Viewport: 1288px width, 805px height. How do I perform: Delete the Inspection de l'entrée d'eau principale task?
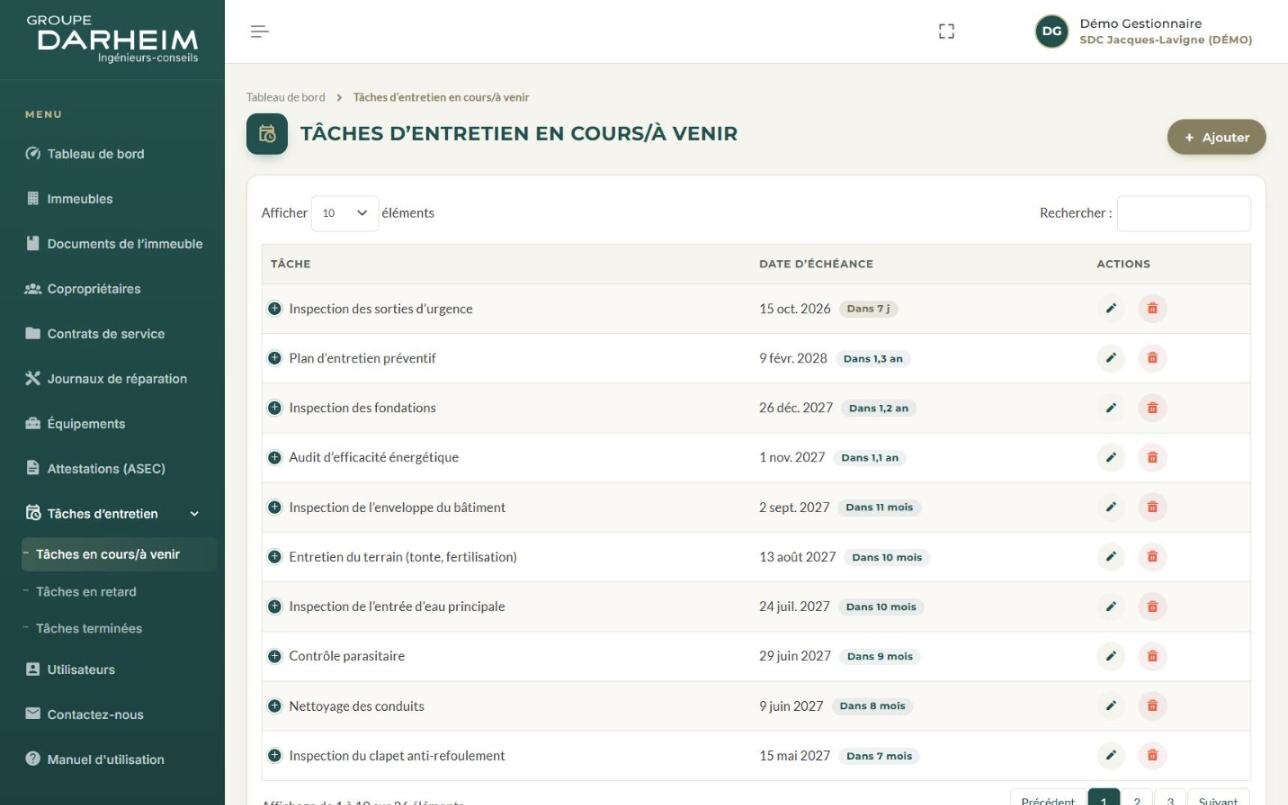pos(1152,606)
